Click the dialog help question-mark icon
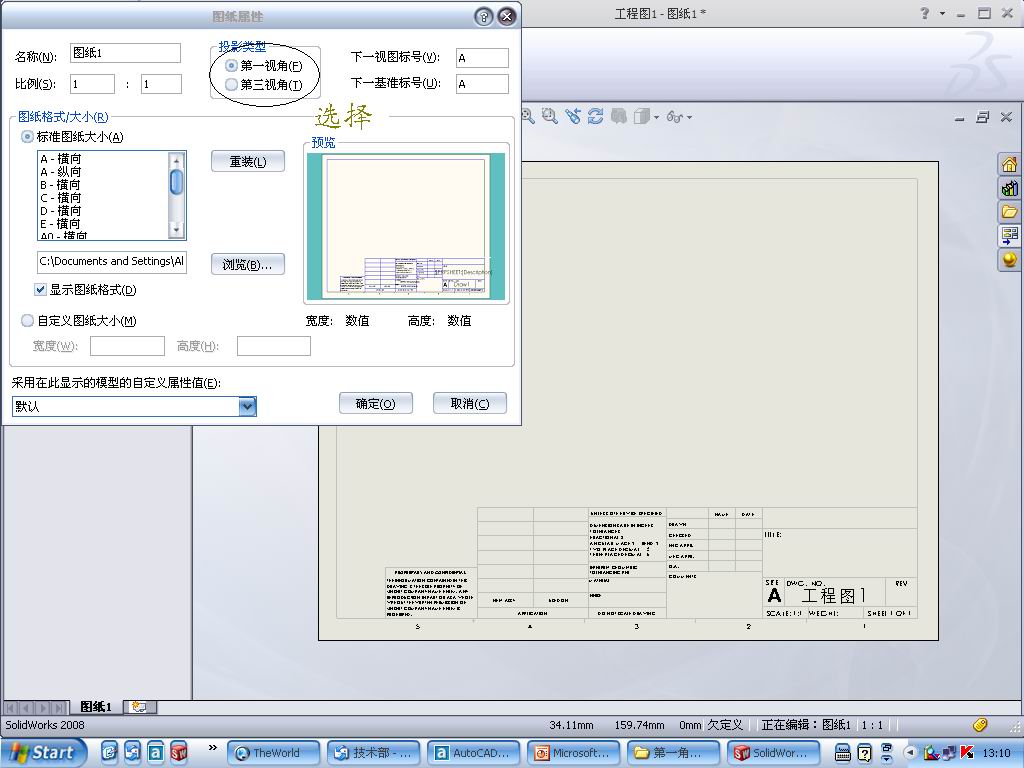 click(x=483, y=16)
